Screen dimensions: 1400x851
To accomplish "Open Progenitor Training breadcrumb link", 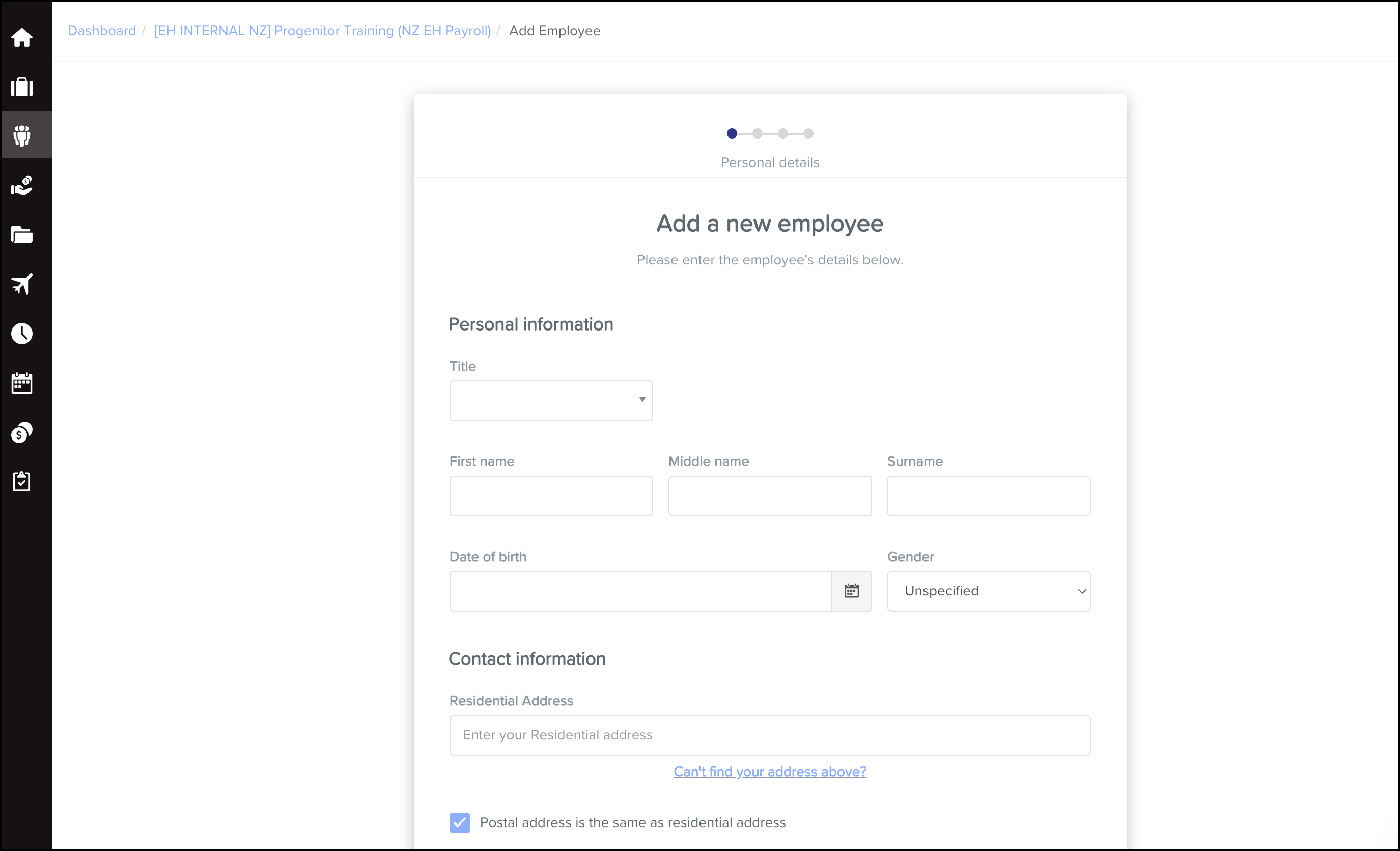I will point(322,31).
